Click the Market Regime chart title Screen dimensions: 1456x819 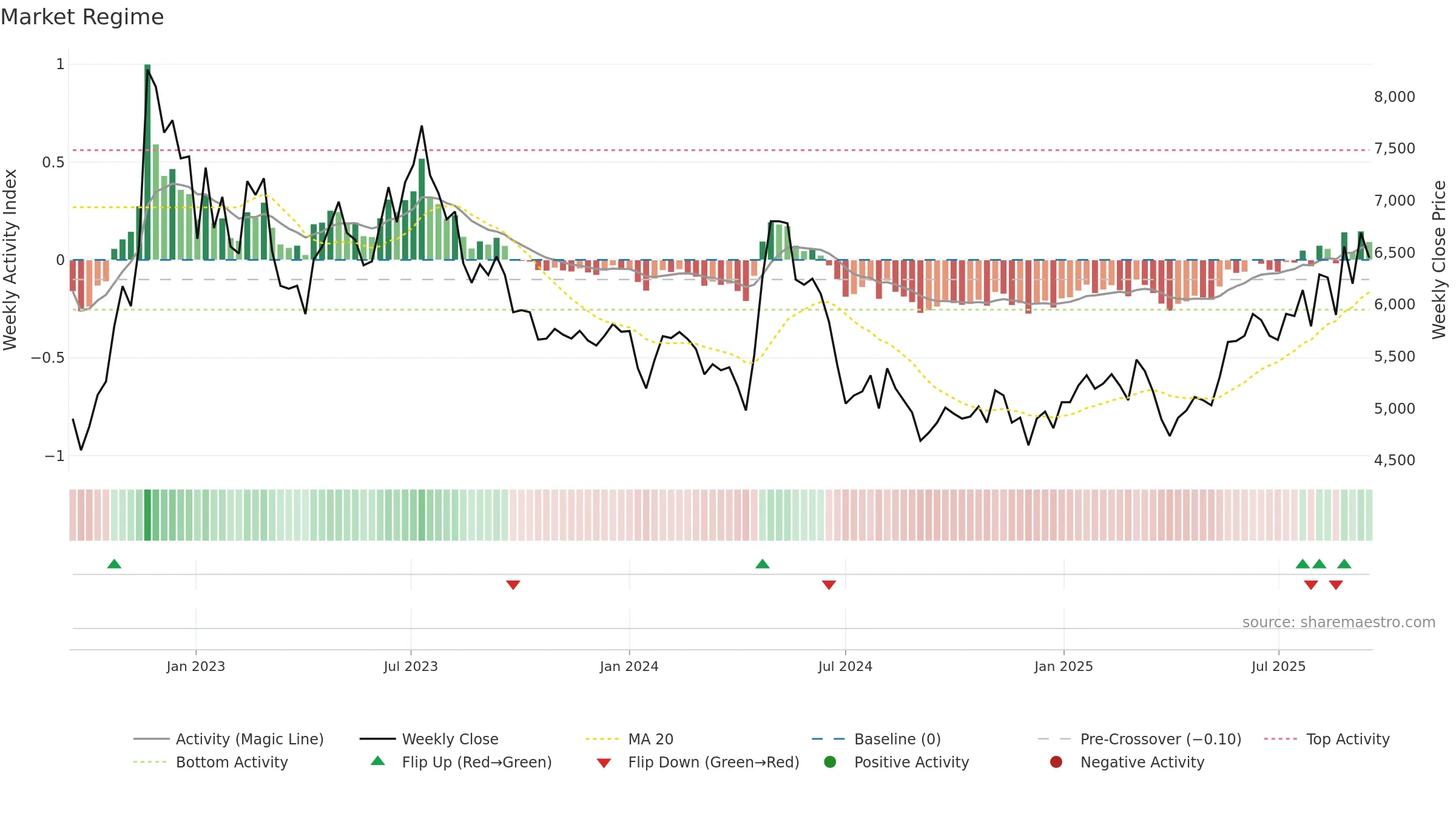(82, 17)
